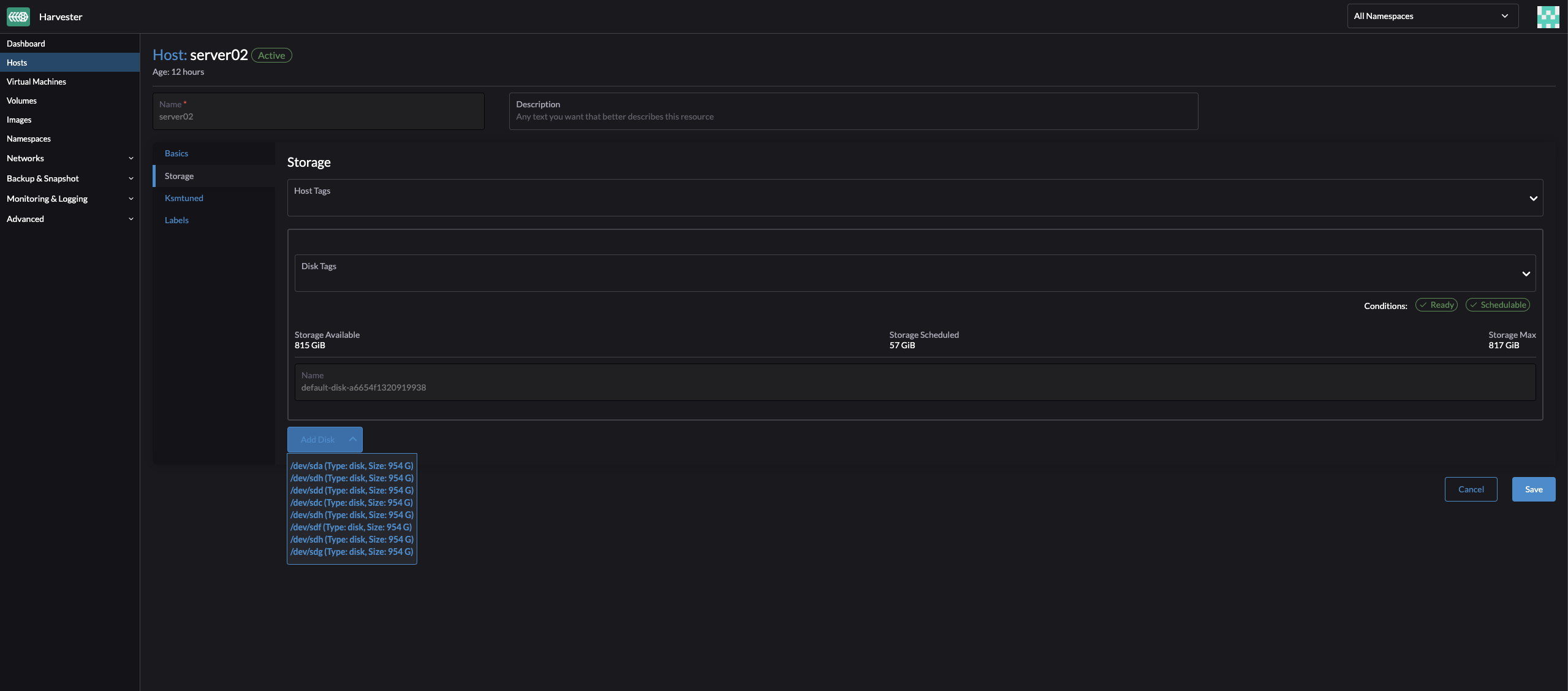This screenshot has width=1568, height=691.
Task: Switch to the Ksmtuned tab
Action: click(184, 197)
